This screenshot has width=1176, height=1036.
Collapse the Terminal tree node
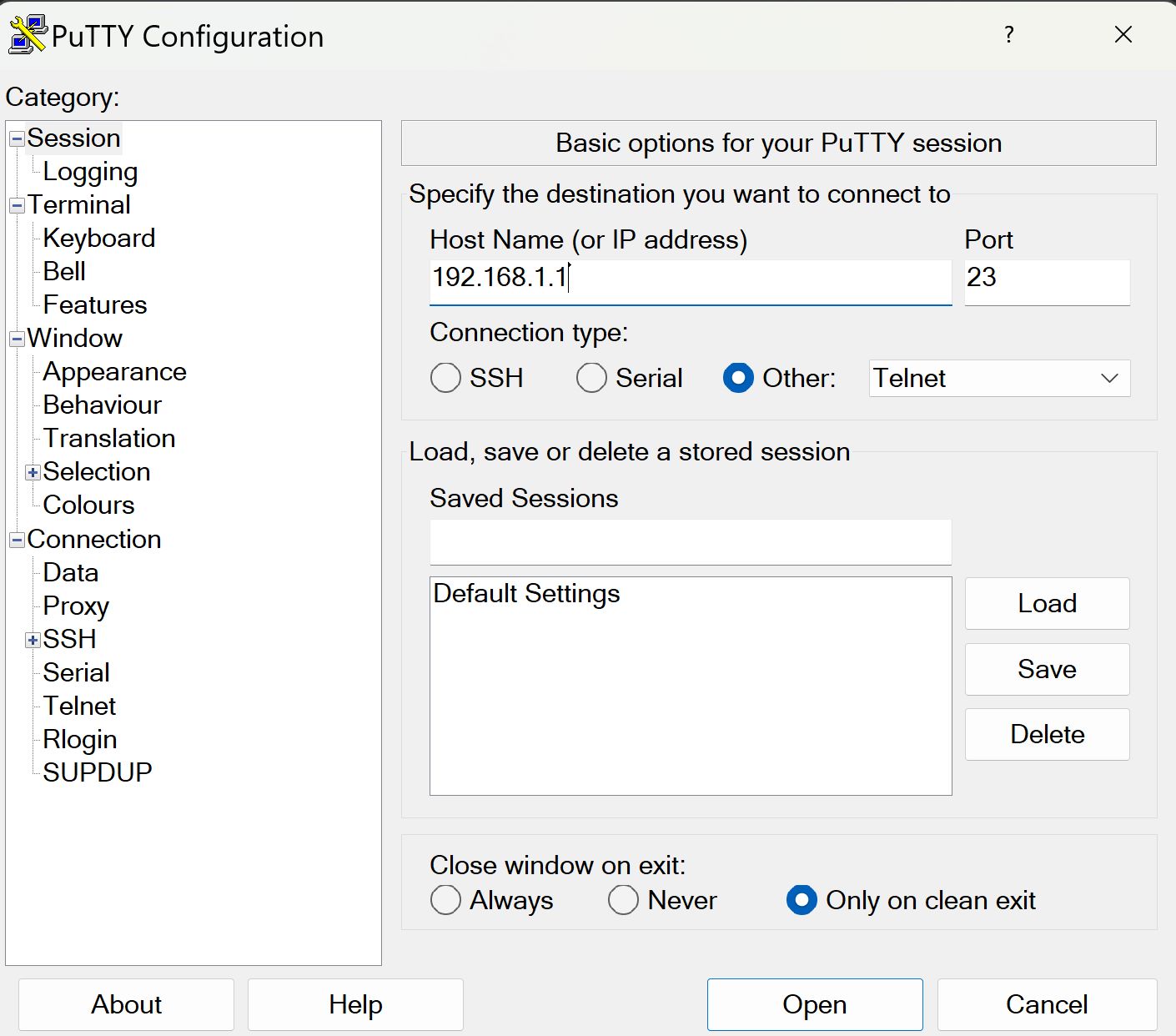click(x=17, y=206)
